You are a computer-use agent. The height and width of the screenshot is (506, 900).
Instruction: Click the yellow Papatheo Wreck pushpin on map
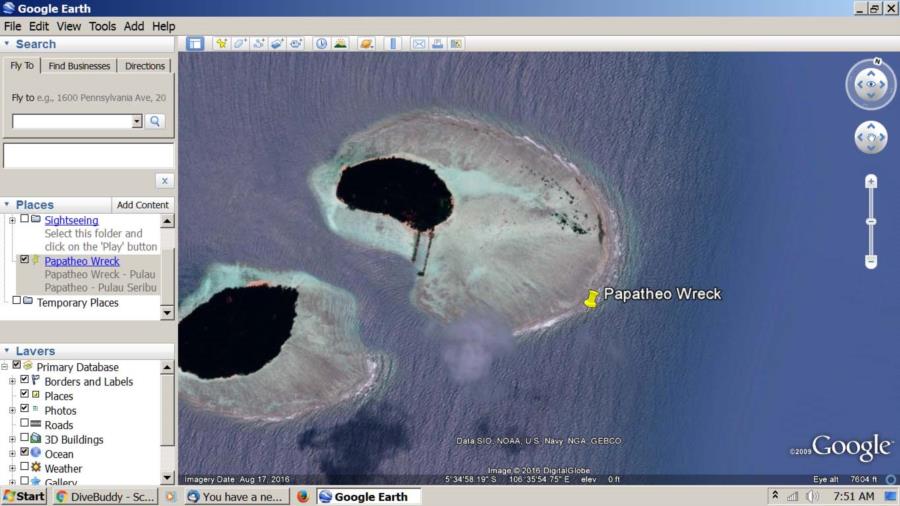pos(591,298)
